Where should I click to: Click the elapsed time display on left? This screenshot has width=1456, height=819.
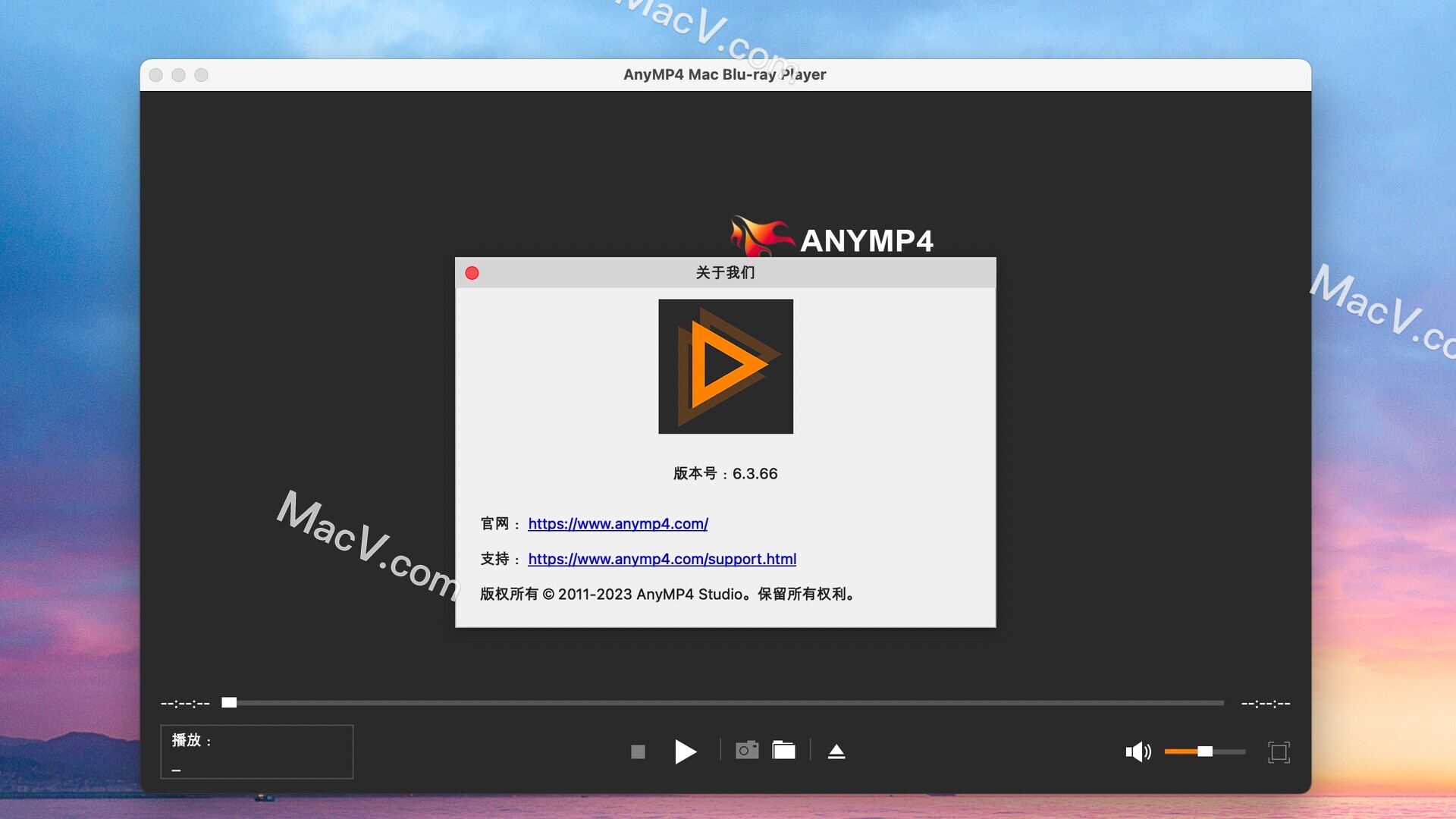point(185,704)
